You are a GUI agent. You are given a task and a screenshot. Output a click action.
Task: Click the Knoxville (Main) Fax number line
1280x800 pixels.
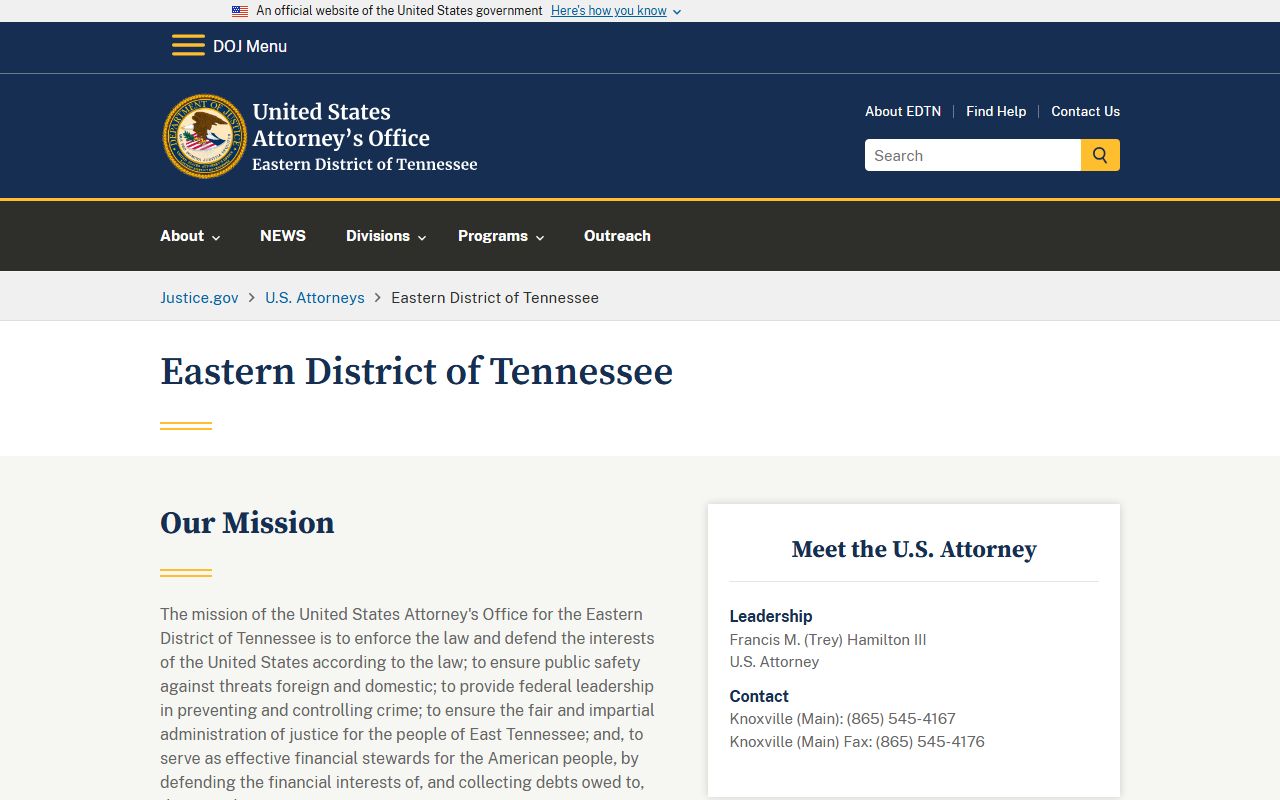point(857,741)
